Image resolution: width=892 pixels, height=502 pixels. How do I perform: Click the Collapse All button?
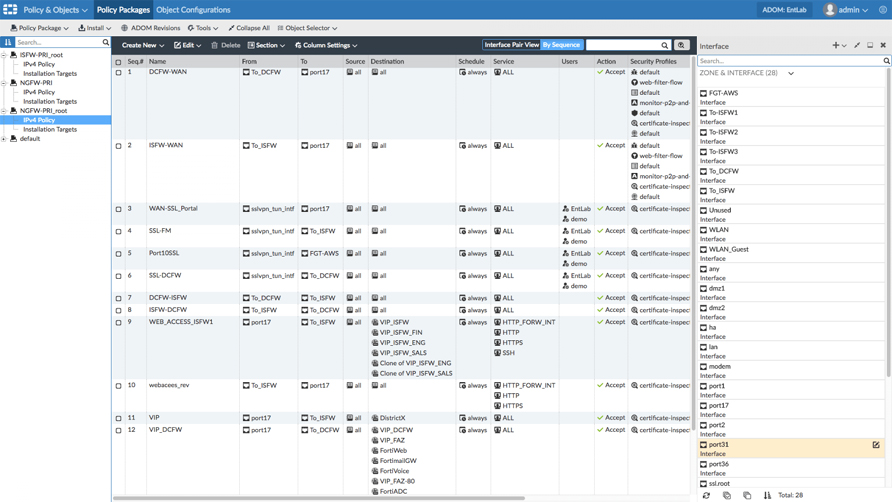(x=249, y=28)
